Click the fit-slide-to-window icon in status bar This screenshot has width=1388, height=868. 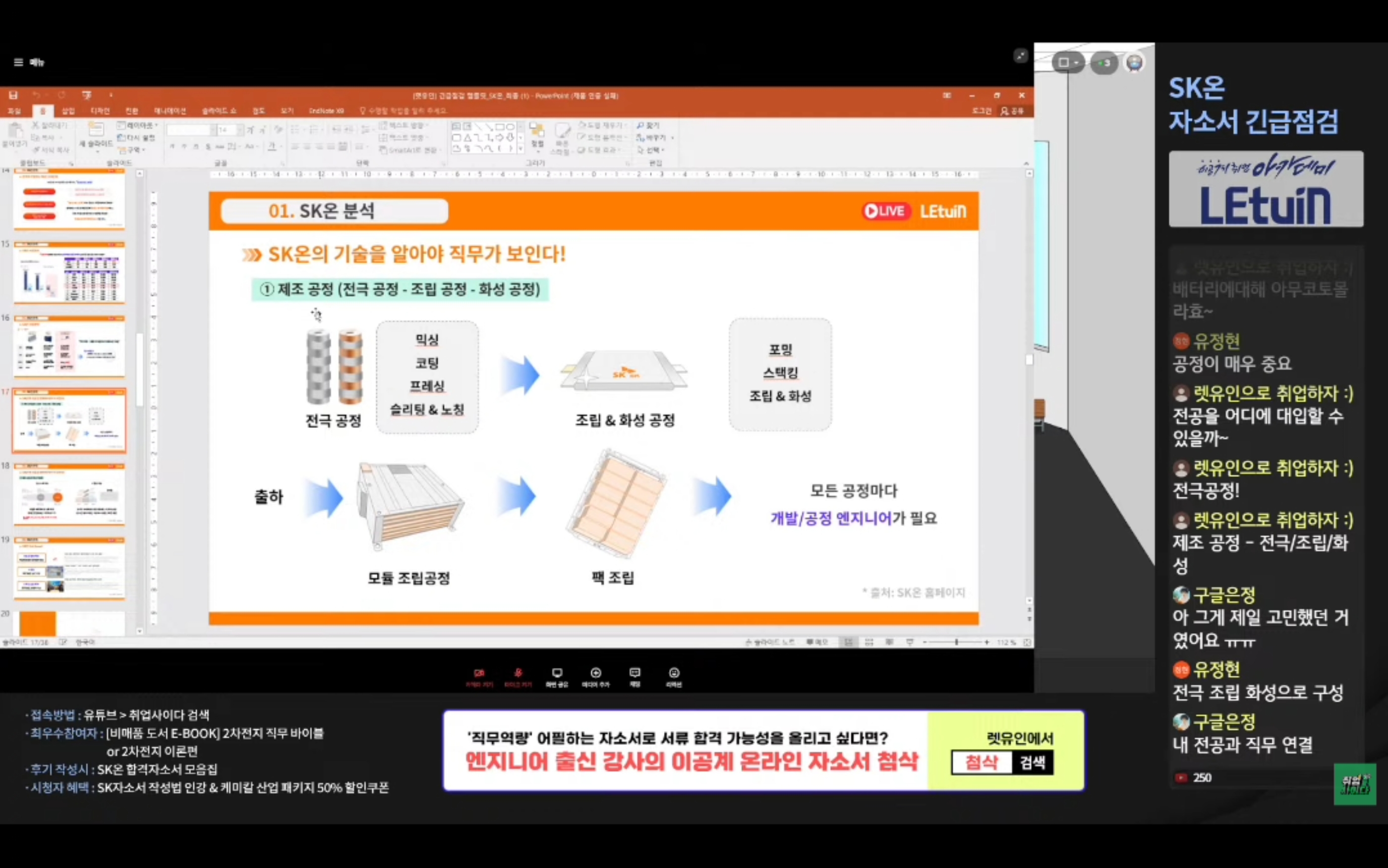click(x=1027, y=642)
